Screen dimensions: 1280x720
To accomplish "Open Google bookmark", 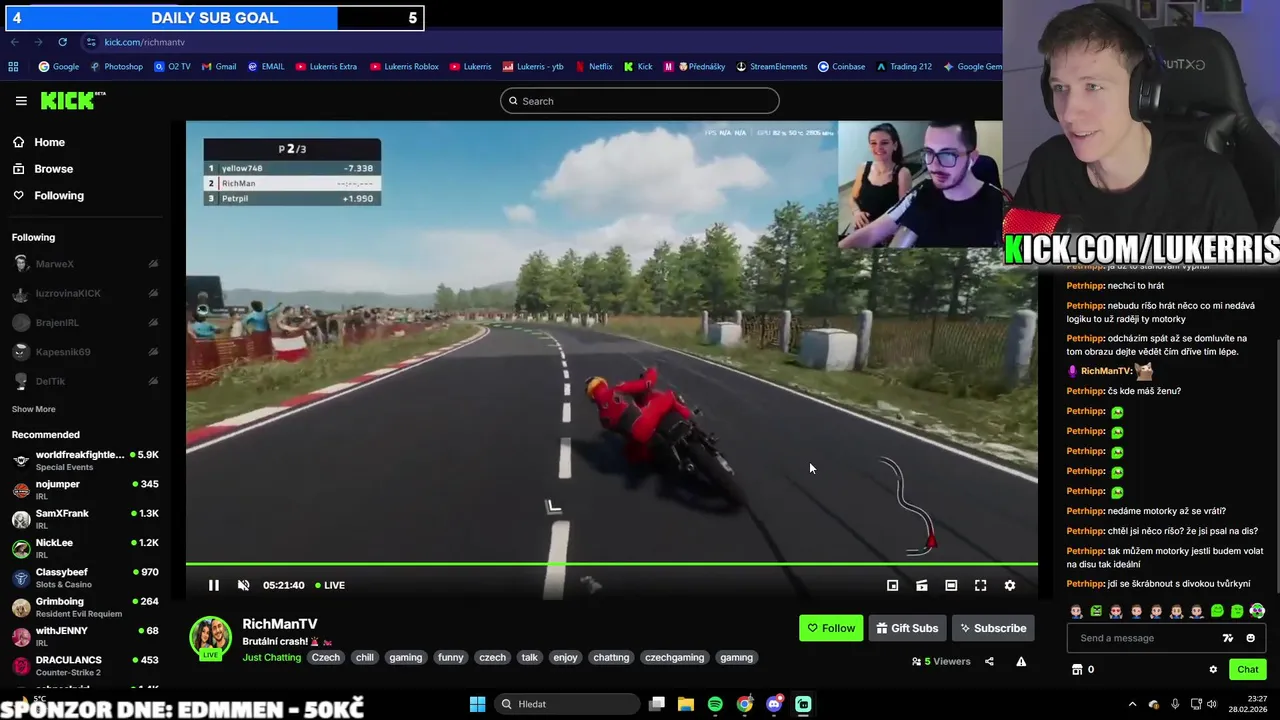I will (x=58, y=67).
